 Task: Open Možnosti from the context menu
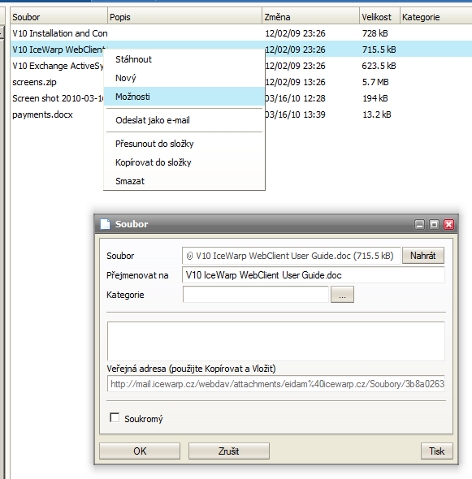pyautogui.click(x=184, y=97)
